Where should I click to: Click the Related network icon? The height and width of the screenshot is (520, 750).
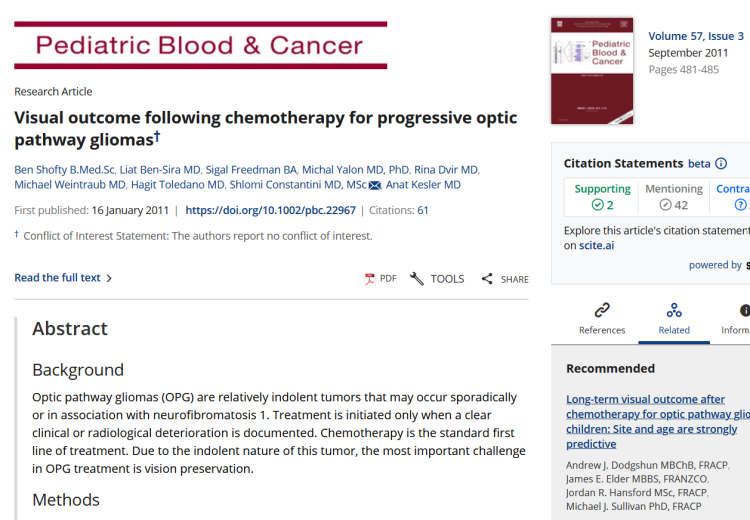coord(674,310)
